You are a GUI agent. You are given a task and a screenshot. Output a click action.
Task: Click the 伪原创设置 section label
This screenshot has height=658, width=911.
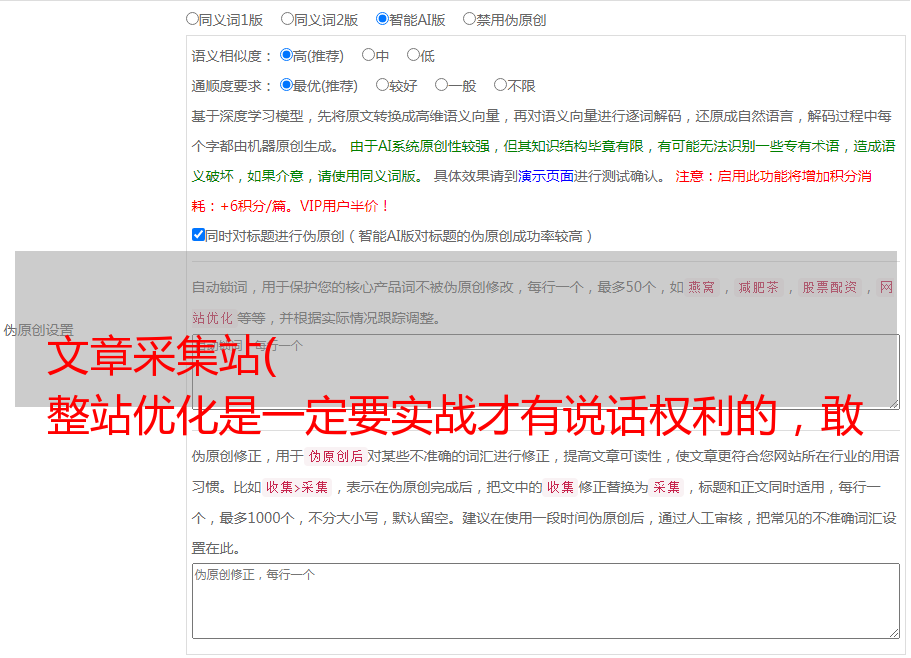coord(38,330)
